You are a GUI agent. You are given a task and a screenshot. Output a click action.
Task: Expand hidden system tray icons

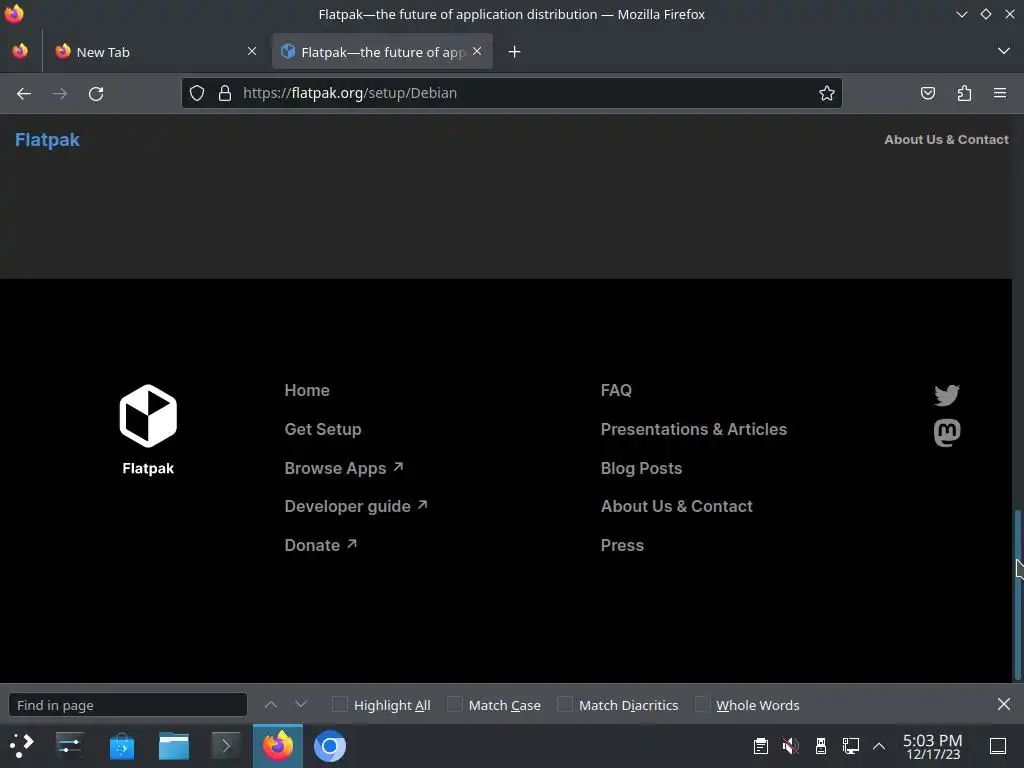coord(879,746)
